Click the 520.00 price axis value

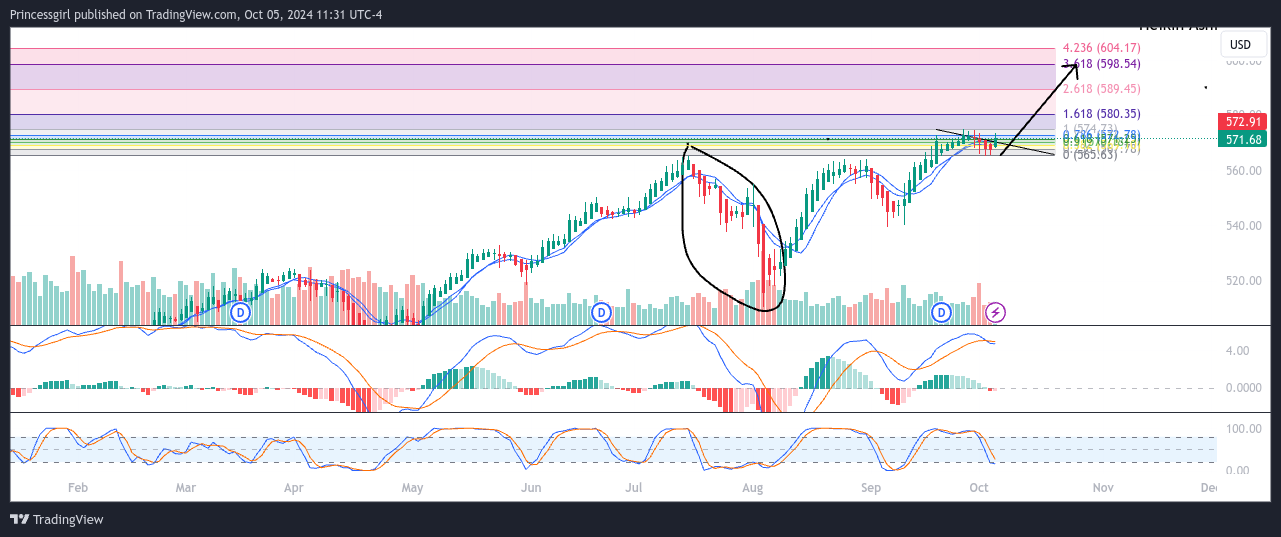pos(1244,281)
